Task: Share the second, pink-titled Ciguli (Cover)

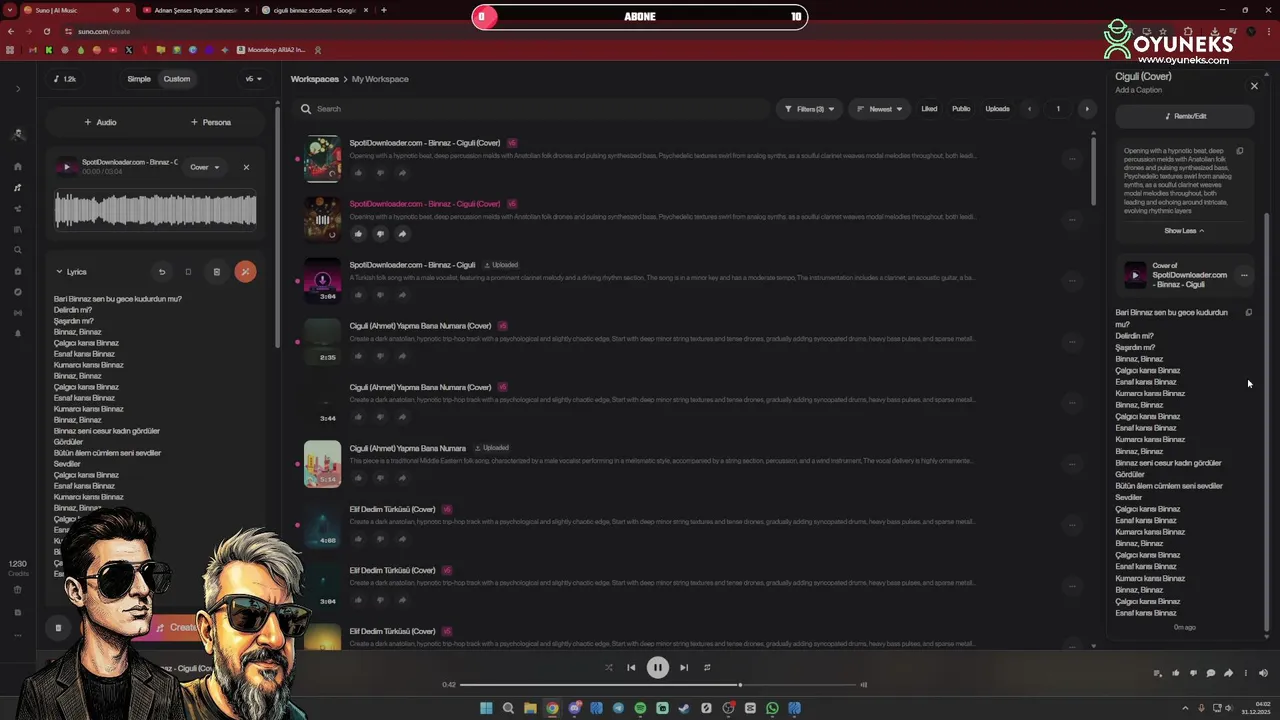Action: 402,234
